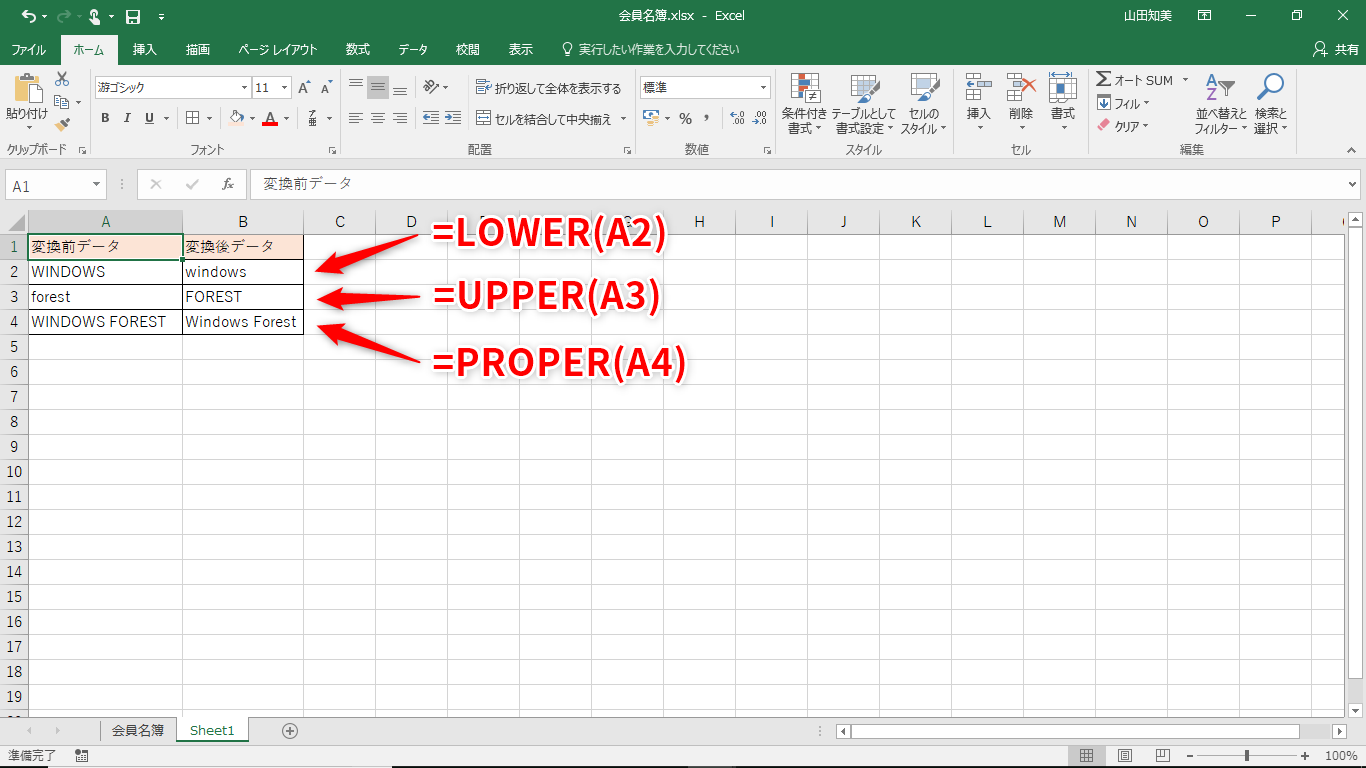Open Sort & Filter (並べ替えとフィルター)
Viewport: 1366px width, 768px height.
pyautogui.click(x=1221, y=104)
